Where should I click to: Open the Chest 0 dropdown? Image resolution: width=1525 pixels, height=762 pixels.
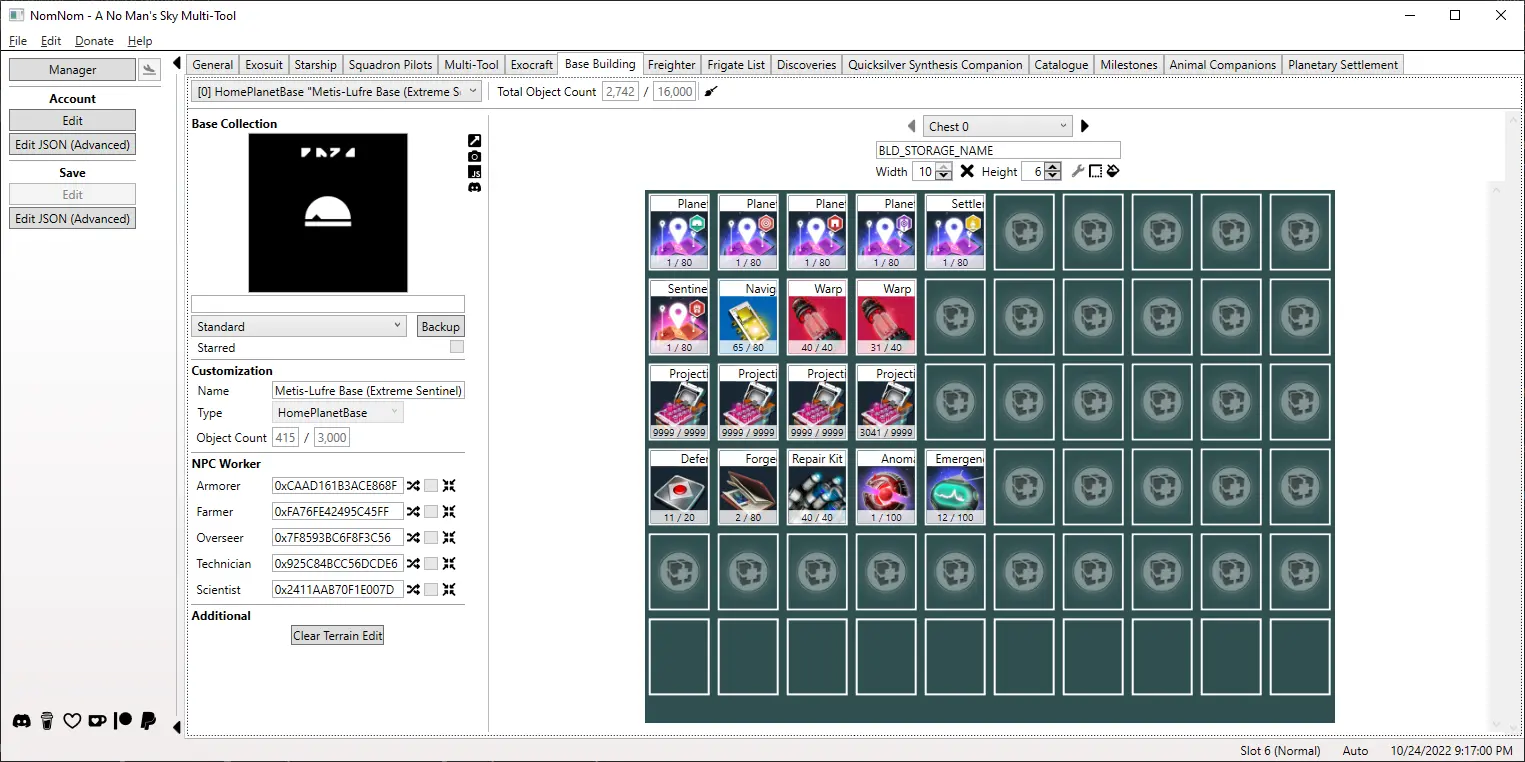(x=997, y=126)
